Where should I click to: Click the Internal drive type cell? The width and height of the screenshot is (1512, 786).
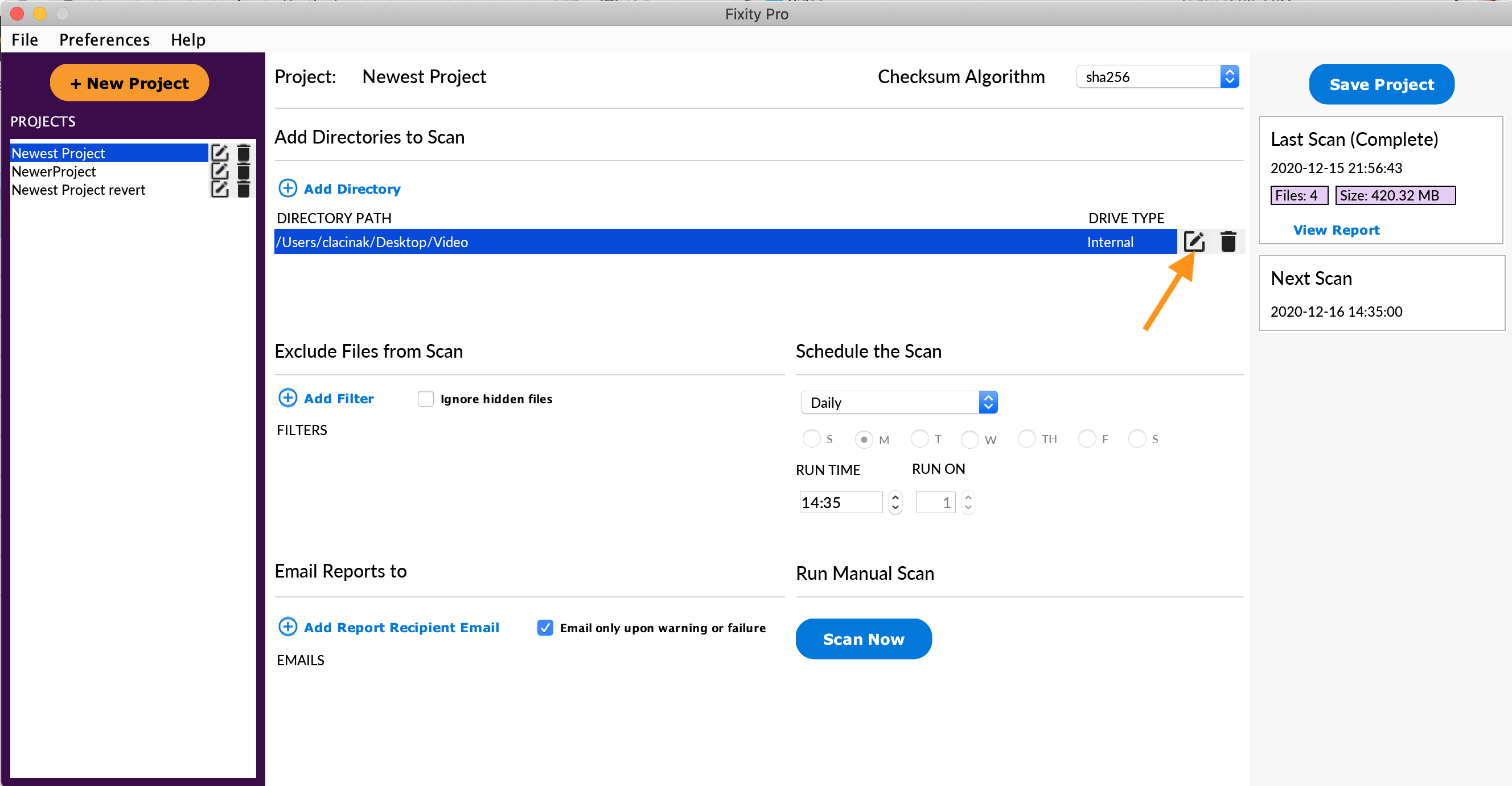[x=1110, y=242]
